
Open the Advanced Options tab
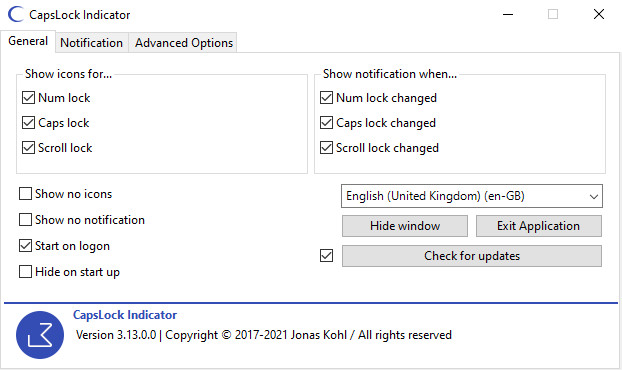(x=184, y=43)
